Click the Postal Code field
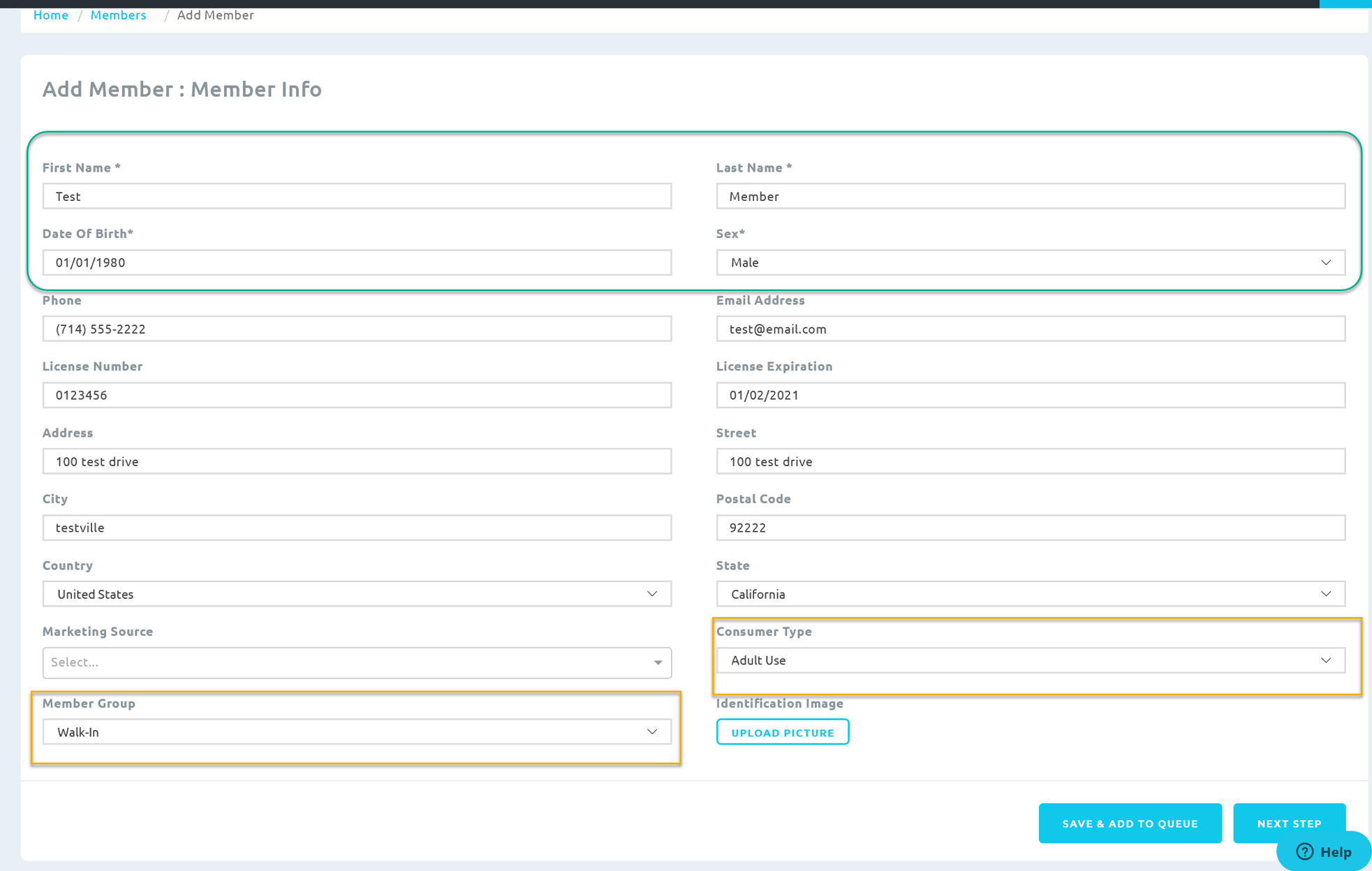This screenshot has height=871, width=1372. 1030,528
